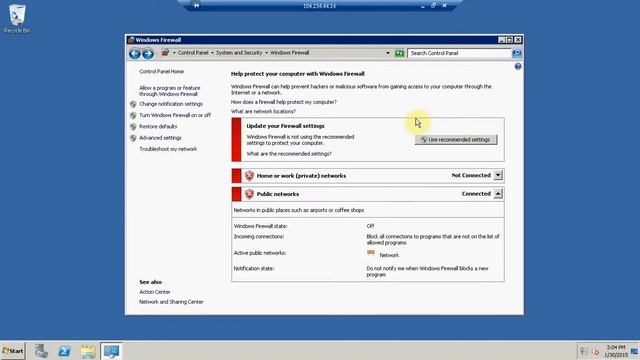Open Change notification settings link

pyautogui.click(x=171, y=104)
